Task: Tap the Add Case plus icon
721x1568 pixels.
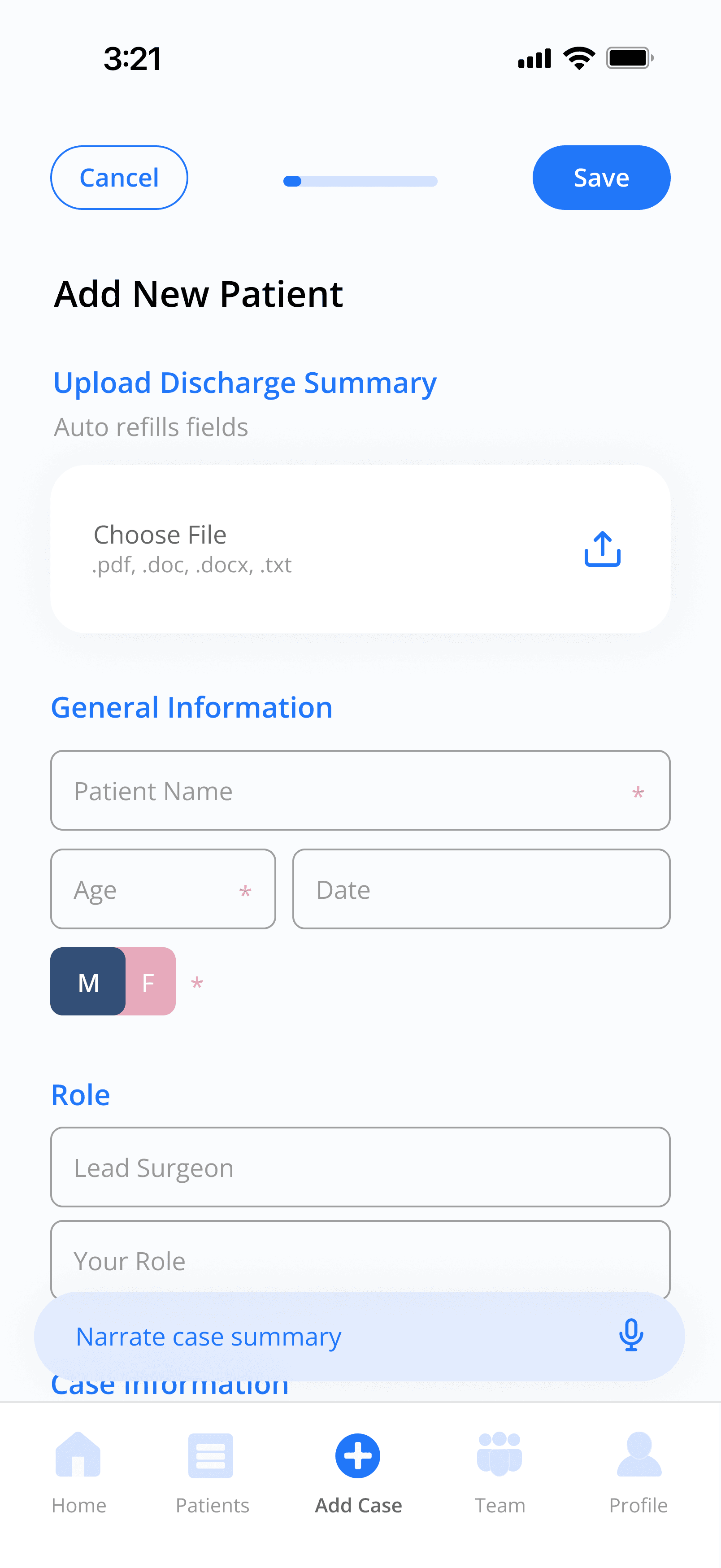Action: (x=358, y=1456)
